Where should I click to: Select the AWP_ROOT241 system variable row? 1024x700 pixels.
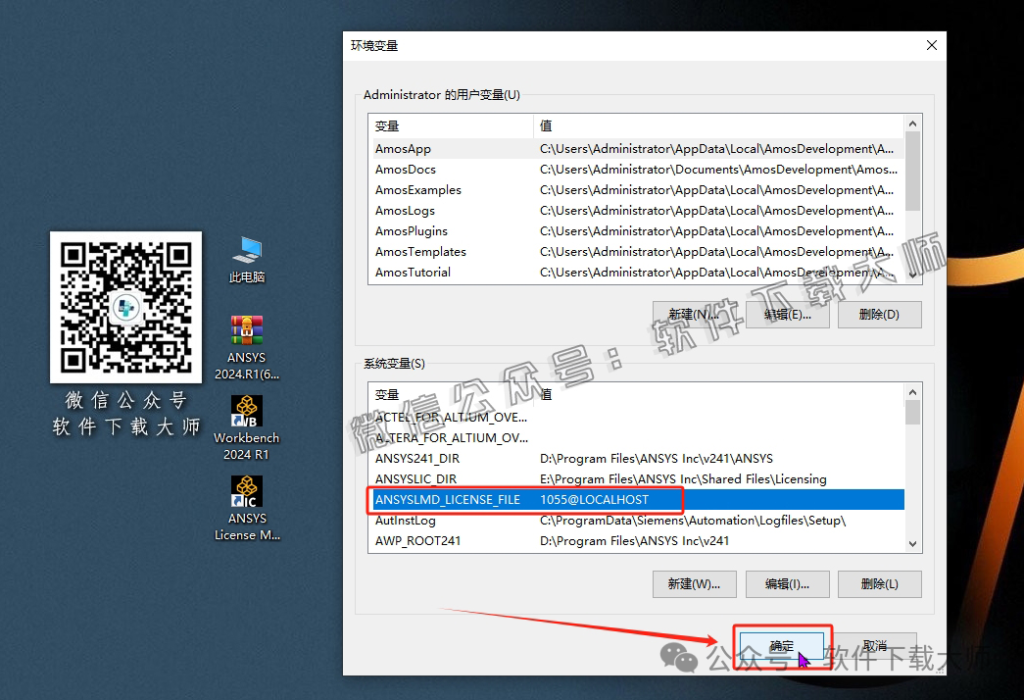(x=418, y=541)
